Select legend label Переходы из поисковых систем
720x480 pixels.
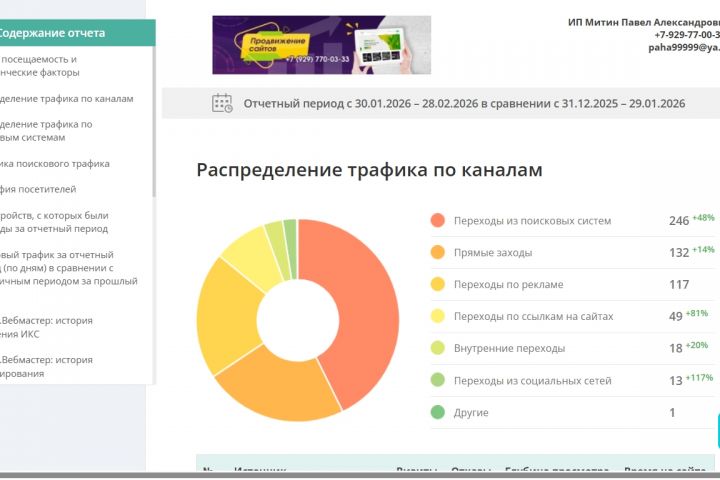tap(533, 220)
